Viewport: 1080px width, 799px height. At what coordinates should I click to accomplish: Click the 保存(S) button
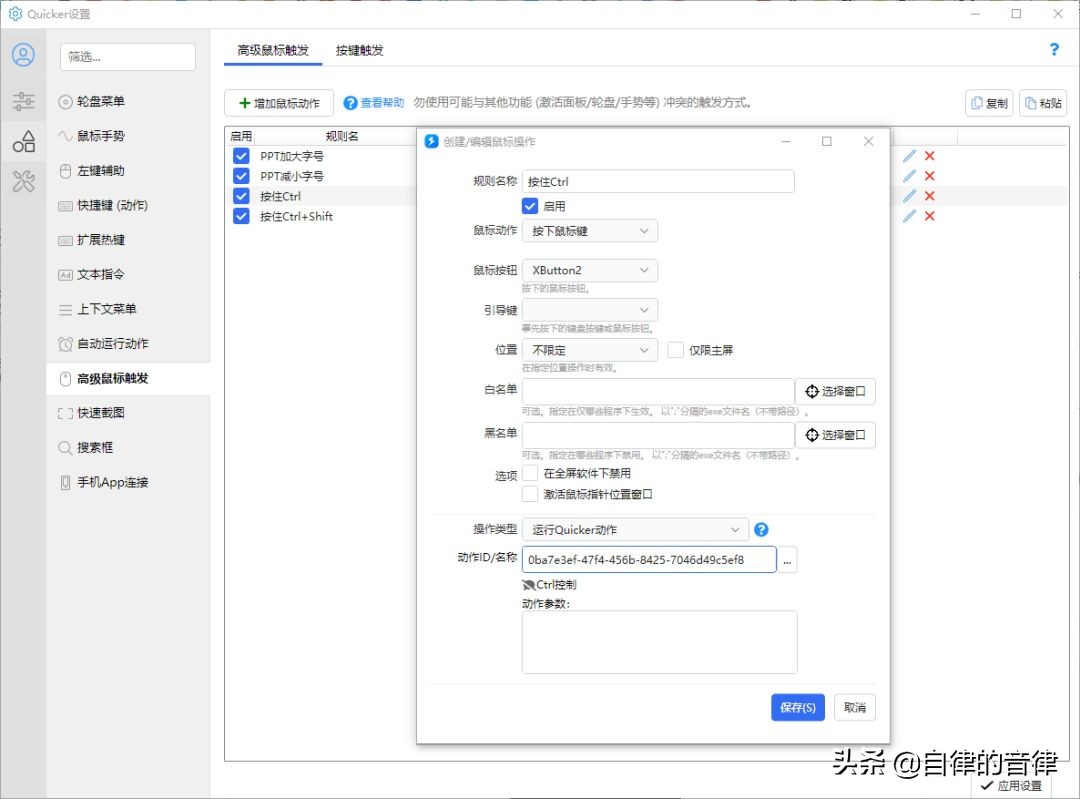coord(798,707)
